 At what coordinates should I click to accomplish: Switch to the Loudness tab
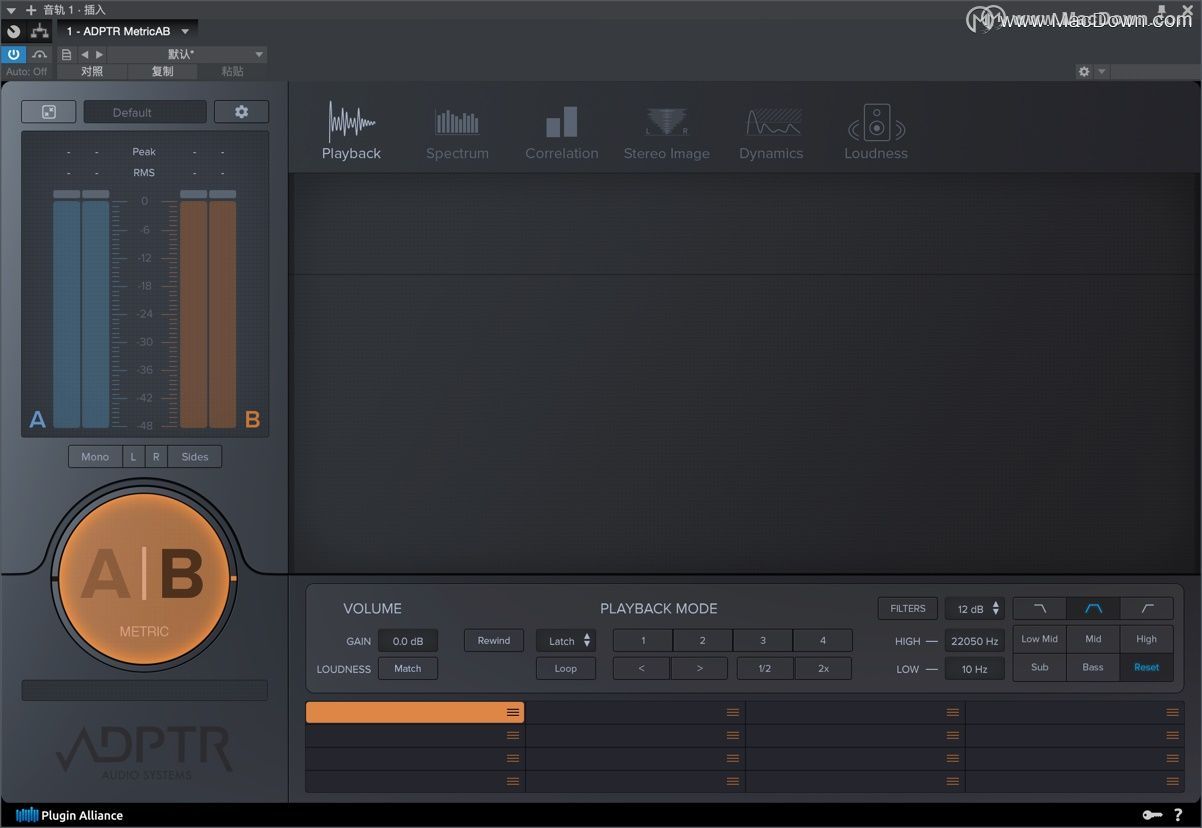click(876, 132)
